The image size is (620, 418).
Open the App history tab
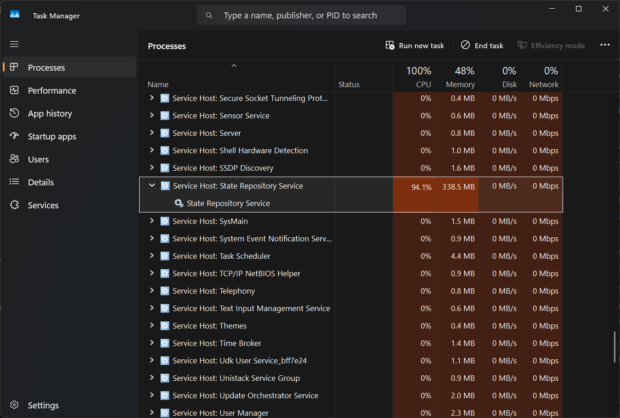point(70,113)
